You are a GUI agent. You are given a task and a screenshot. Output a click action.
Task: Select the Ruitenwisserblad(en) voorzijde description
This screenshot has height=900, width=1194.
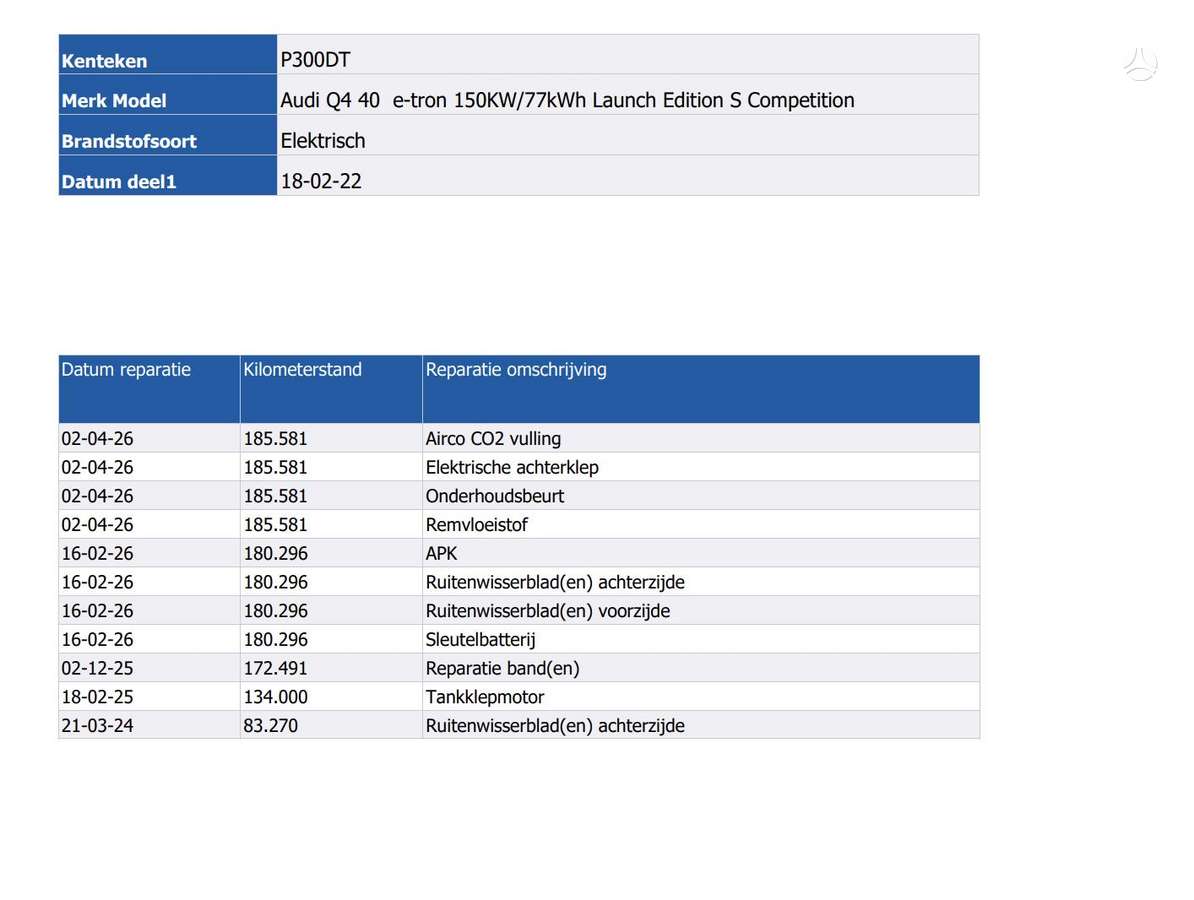(x=548, y=611)
